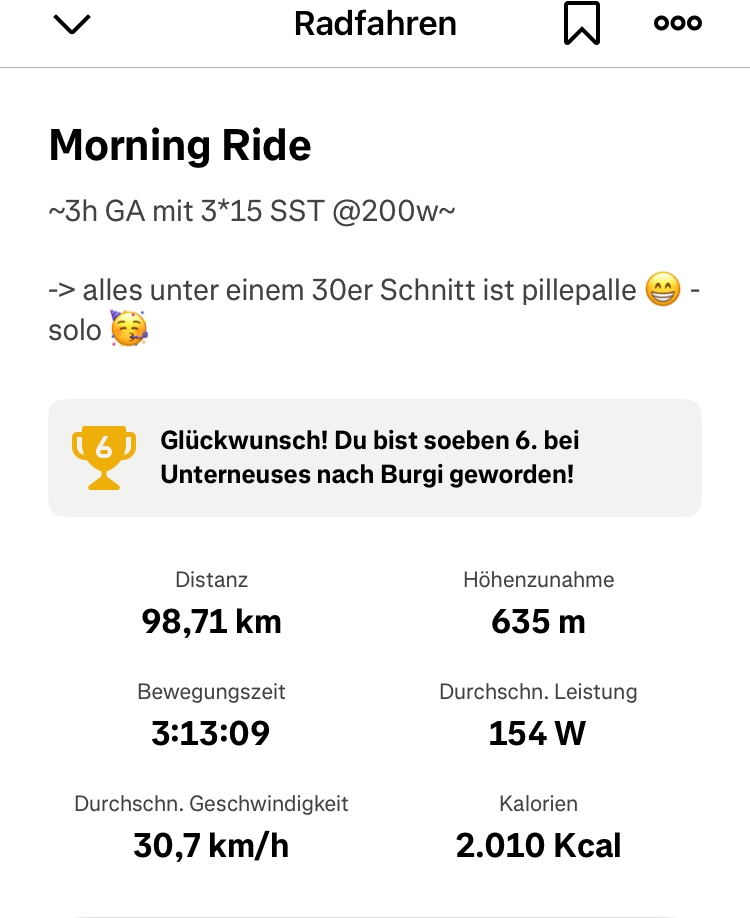
Task: Bookmark this ride
Action: 581,24
